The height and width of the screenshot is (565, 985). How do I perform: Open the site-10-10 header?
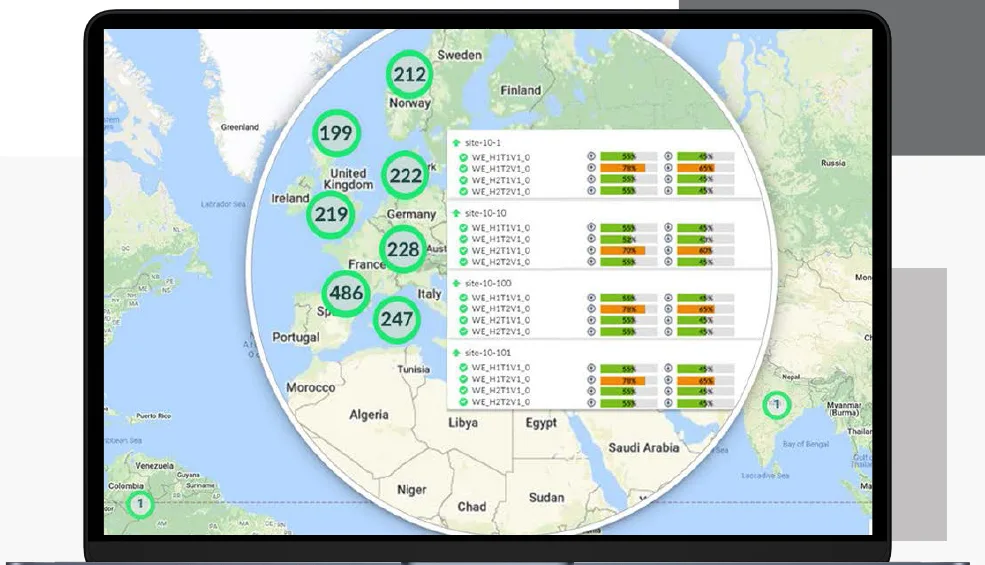tap(486, 214)
